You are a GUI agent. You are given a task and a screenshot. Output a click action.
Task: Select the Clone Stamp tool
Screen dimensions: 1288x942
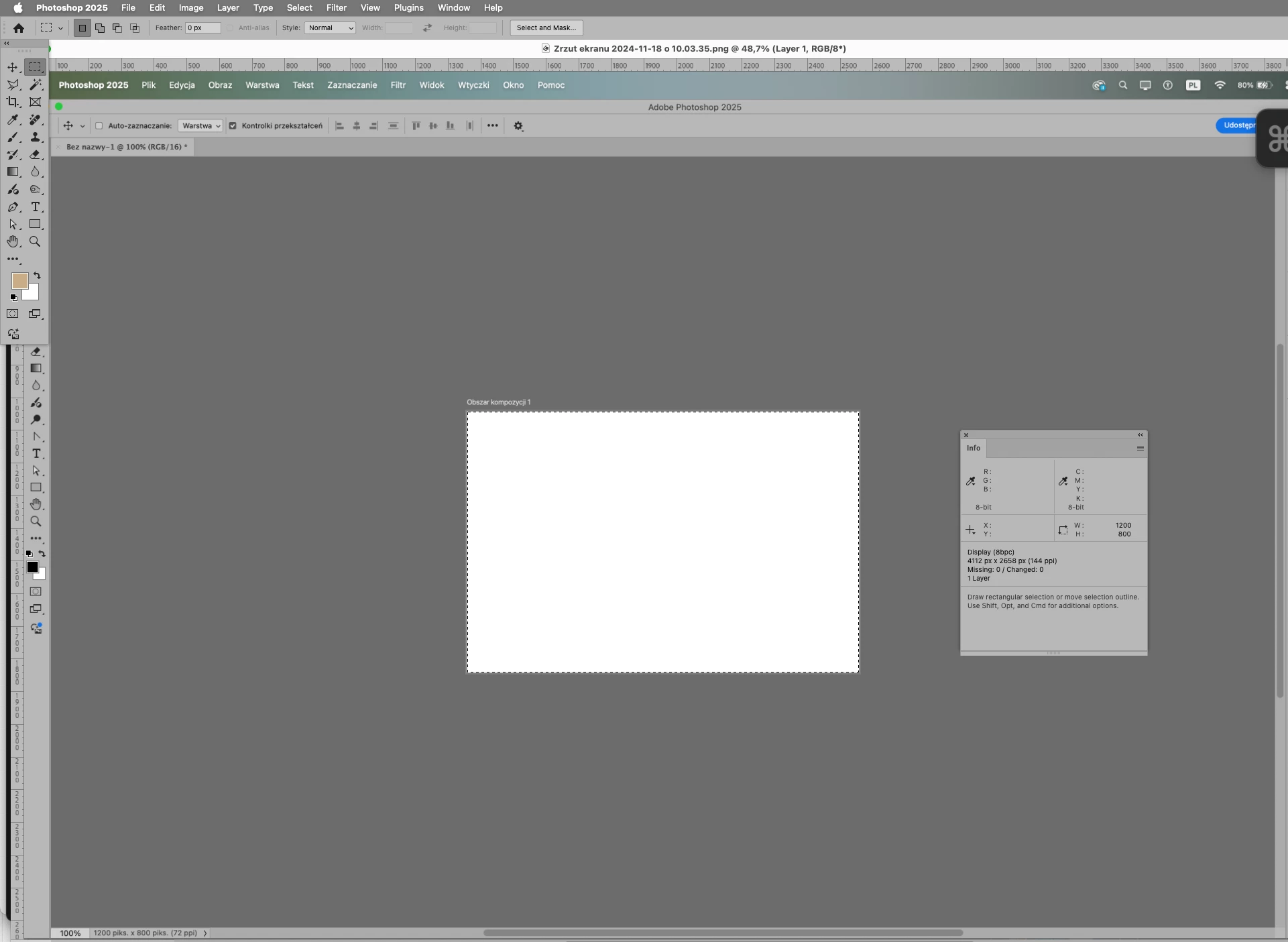point(36,137)
